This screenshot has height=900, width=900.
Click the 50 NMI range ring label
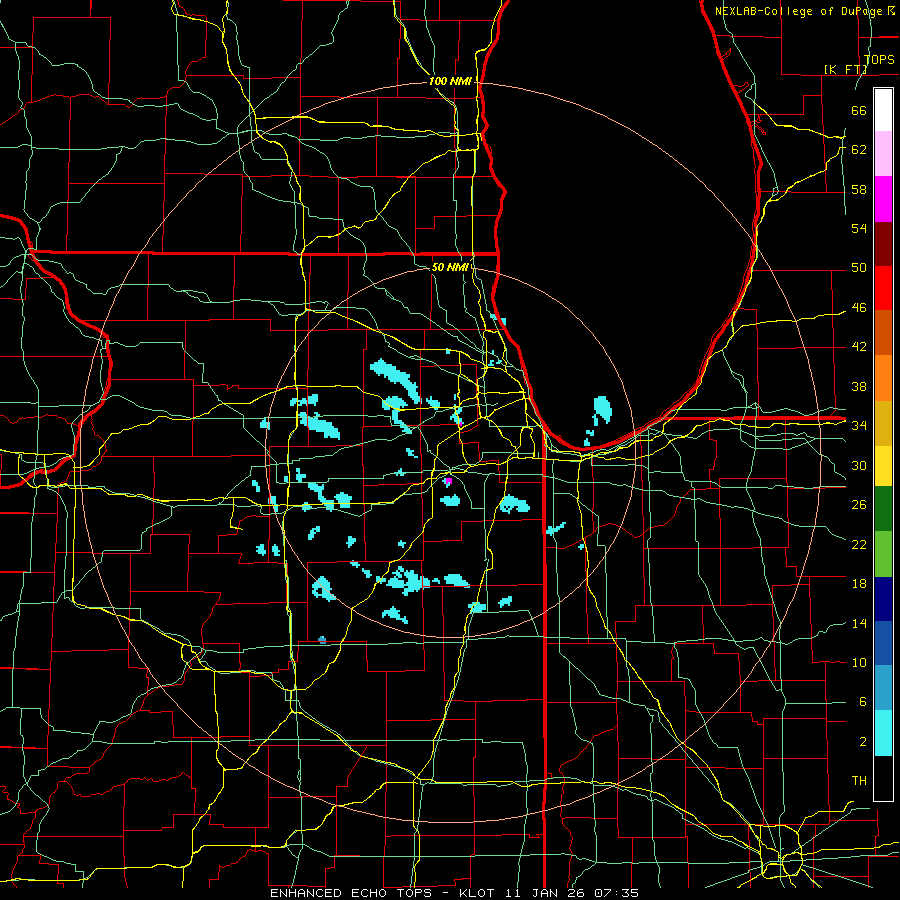[x=450, y=267]
